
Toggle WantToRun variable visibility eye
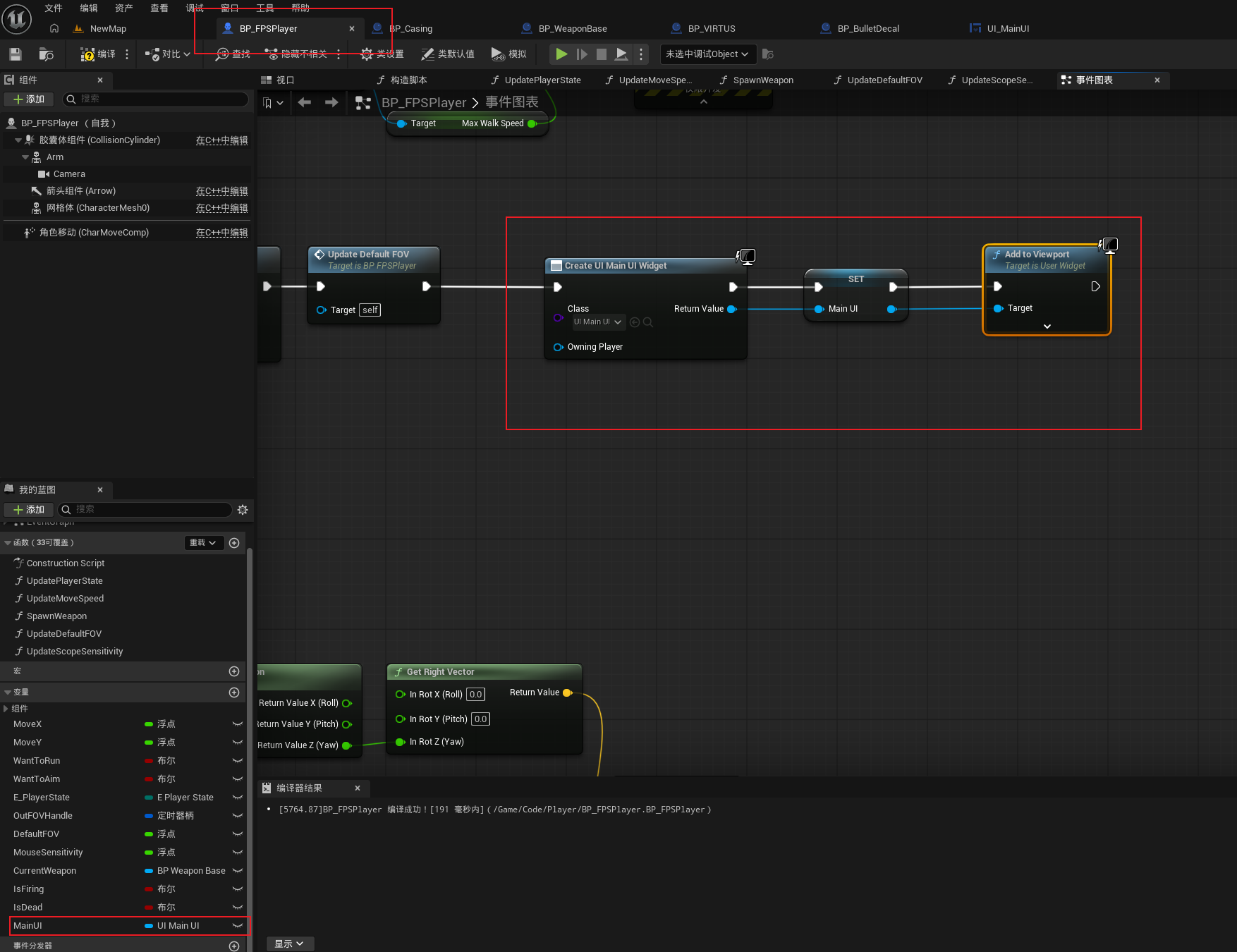[238, 761]
